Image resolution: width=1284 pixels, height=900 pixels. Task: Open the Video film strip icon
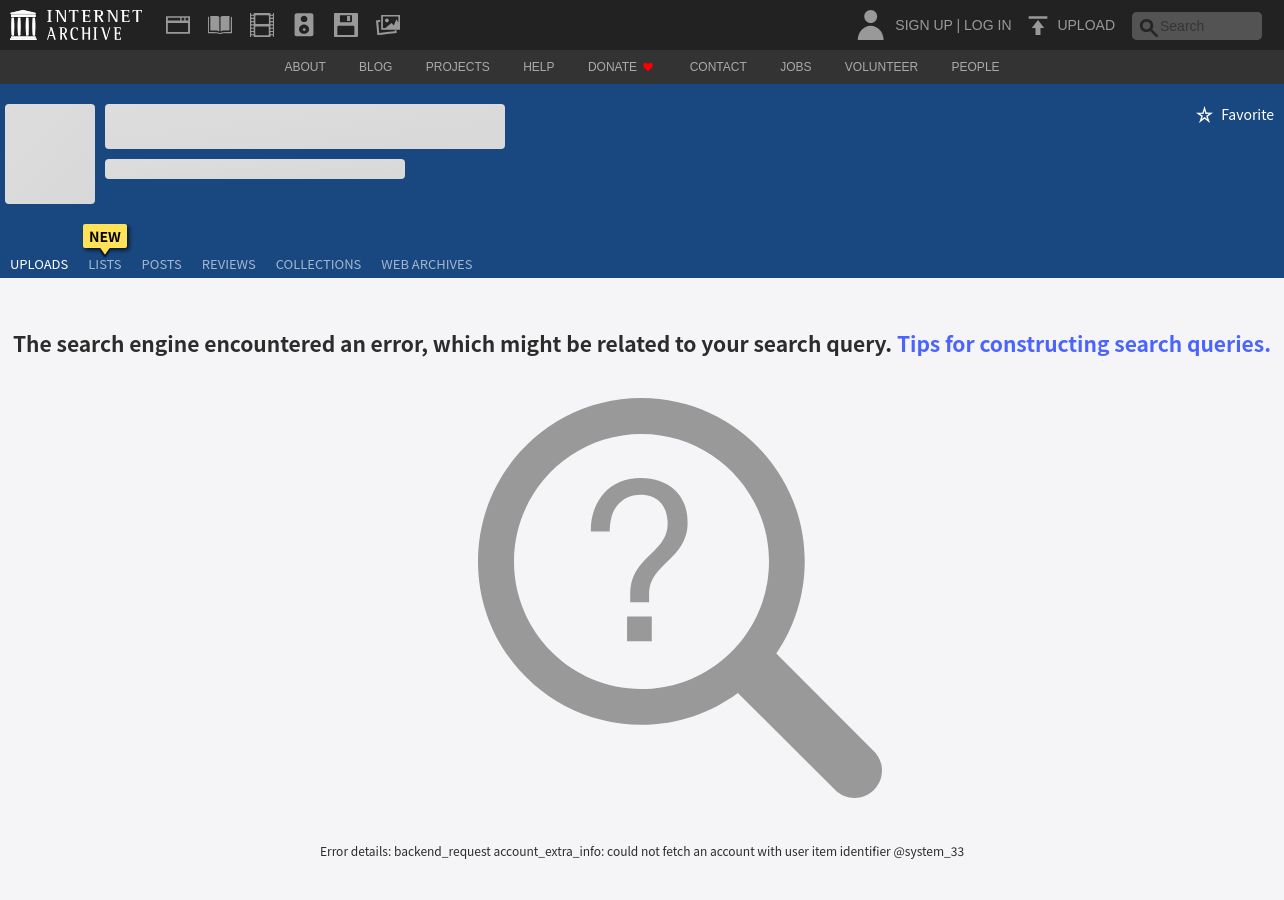click(x=262, y=25)
